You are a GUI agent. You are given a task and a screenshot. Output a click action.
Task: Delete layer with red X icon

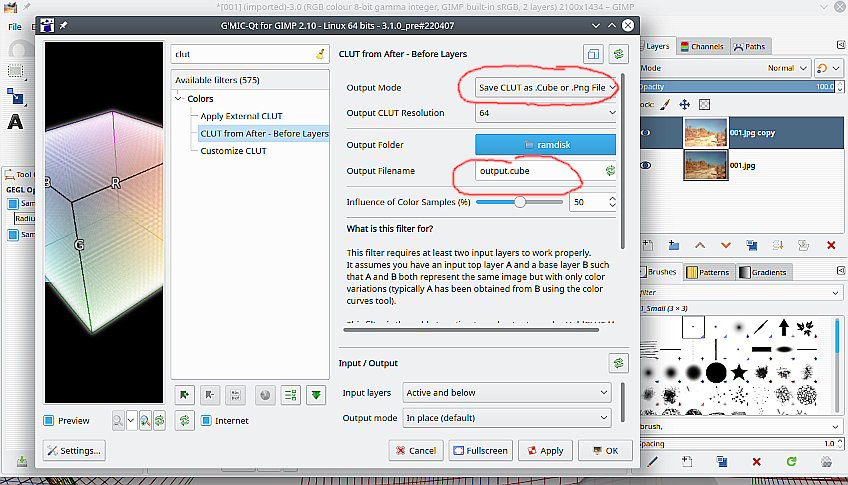point(831,245)
